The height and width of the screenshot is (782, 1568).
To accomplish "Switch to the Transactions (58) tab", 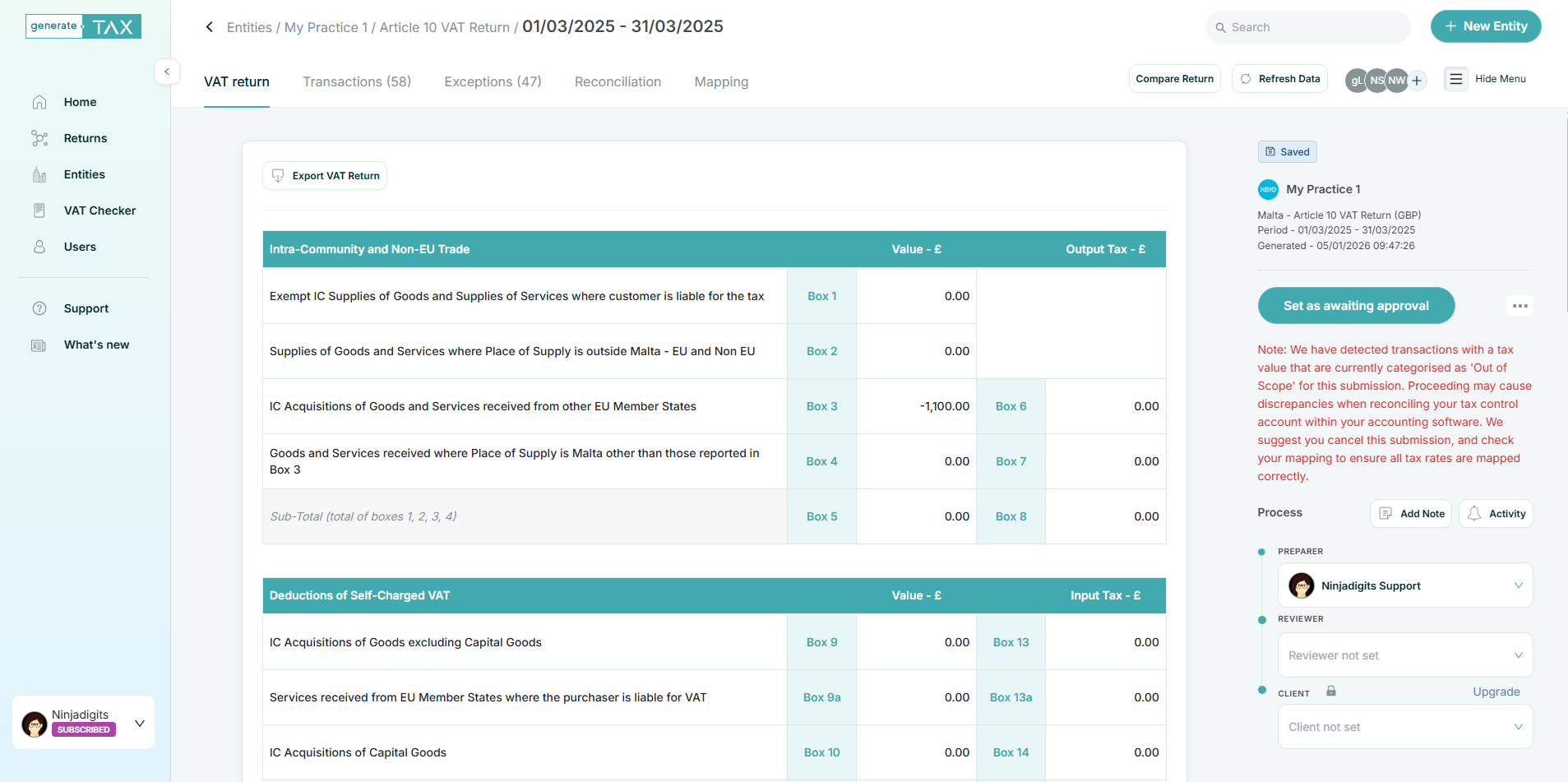I will [357, 81].
